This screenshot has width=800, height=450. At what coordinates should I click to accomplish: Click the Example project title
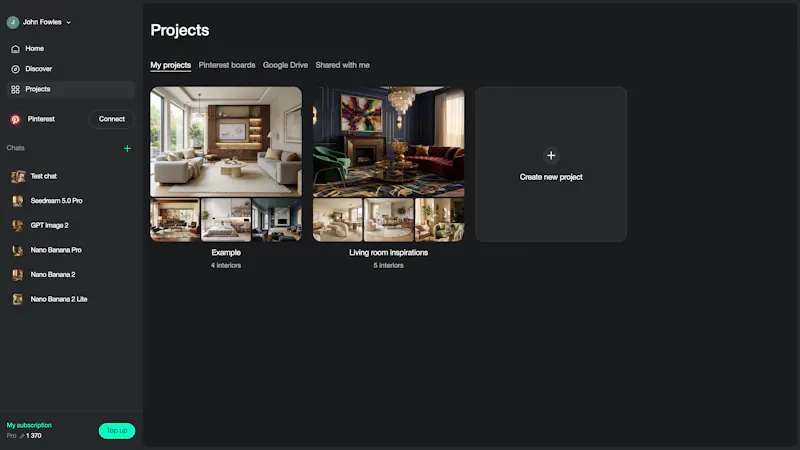tap(226, 253)
